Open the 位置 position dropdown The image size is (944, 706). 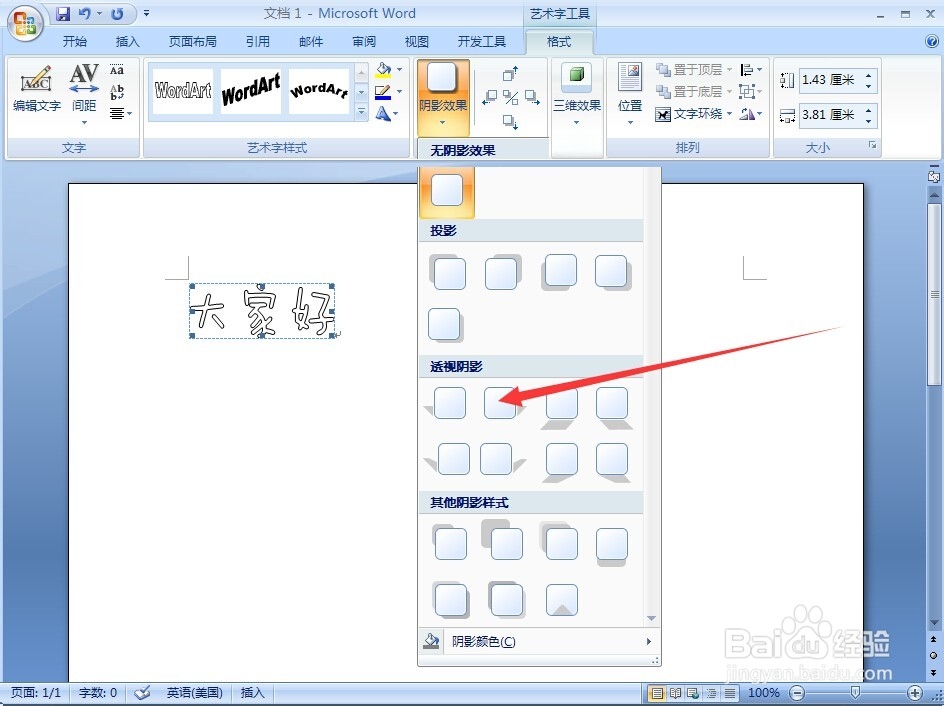pos(630,94)
